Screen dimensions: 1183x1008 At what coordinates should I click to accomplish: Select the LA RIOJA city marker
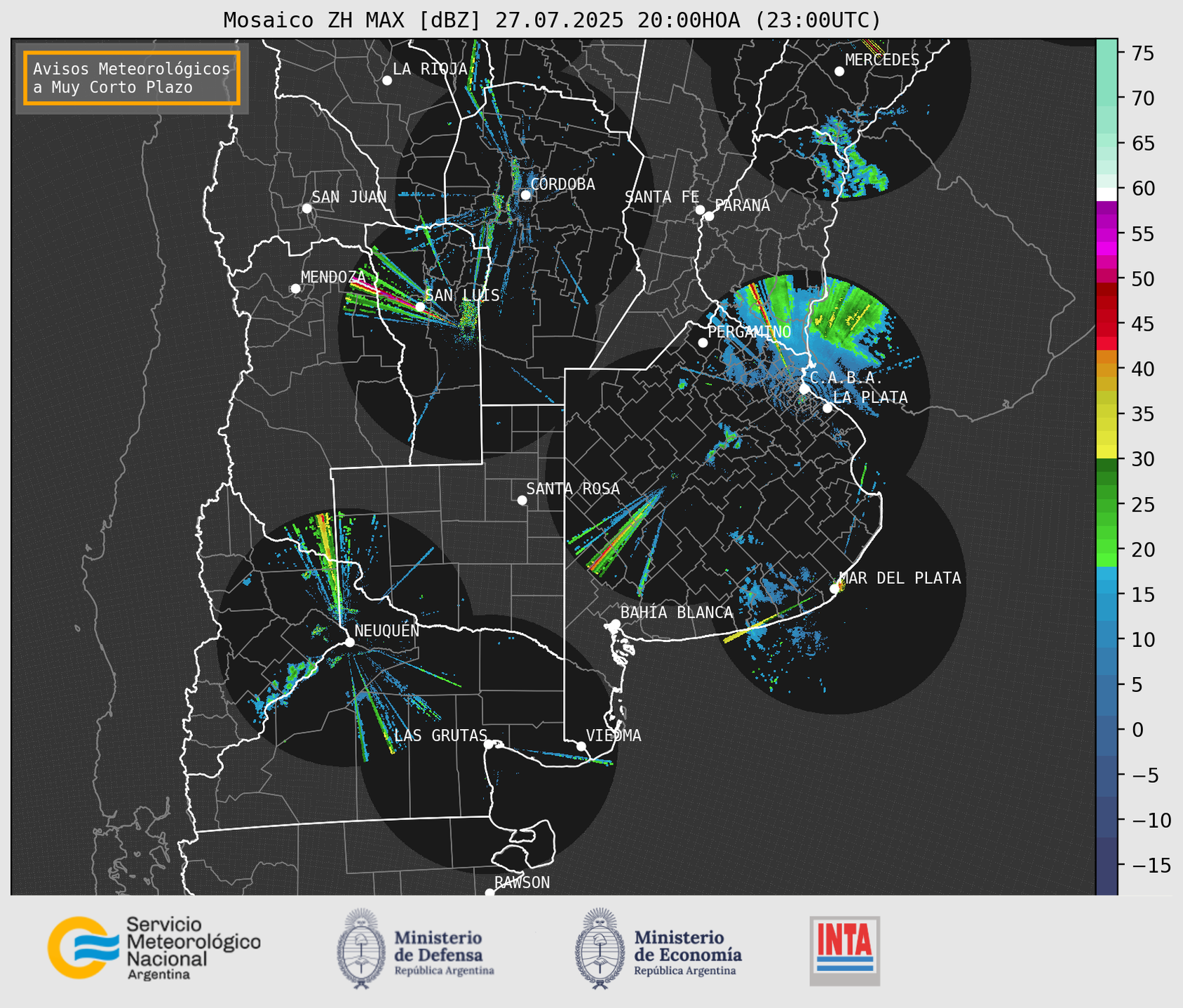click(387, 81)
